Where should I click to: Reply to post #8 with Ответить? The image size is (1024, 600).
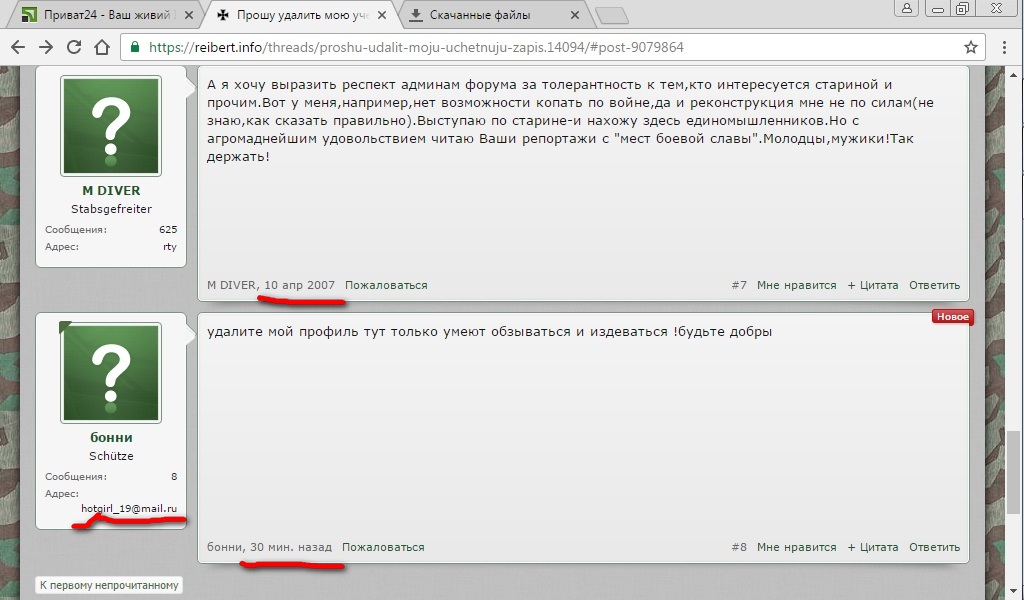pyautogui.click(x=935, y=547)
